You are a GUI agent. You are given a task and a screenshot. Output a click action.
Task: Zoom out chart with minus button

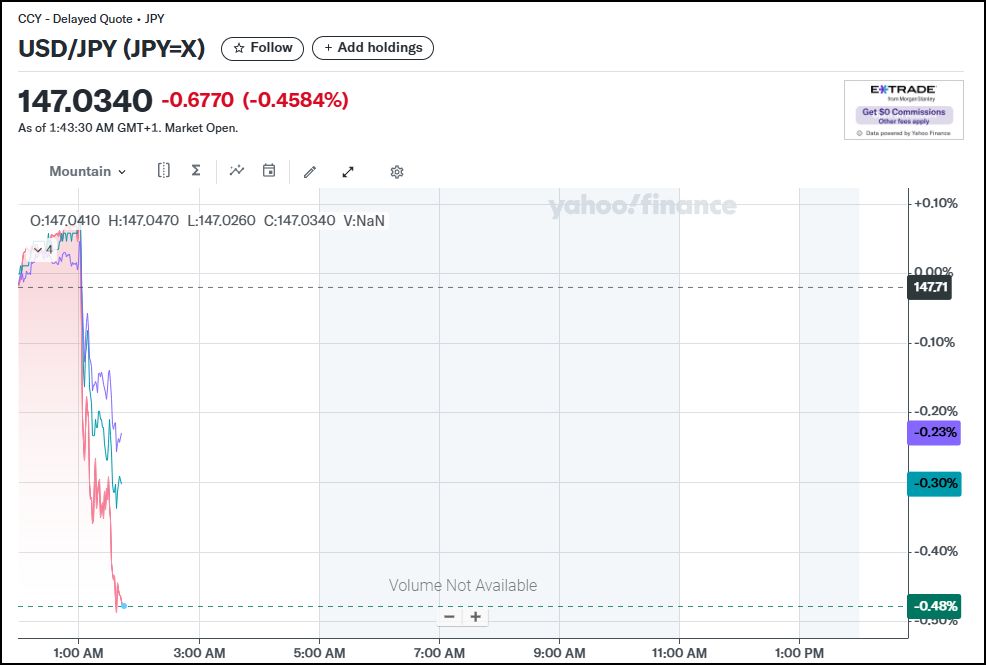coord(449,617)
